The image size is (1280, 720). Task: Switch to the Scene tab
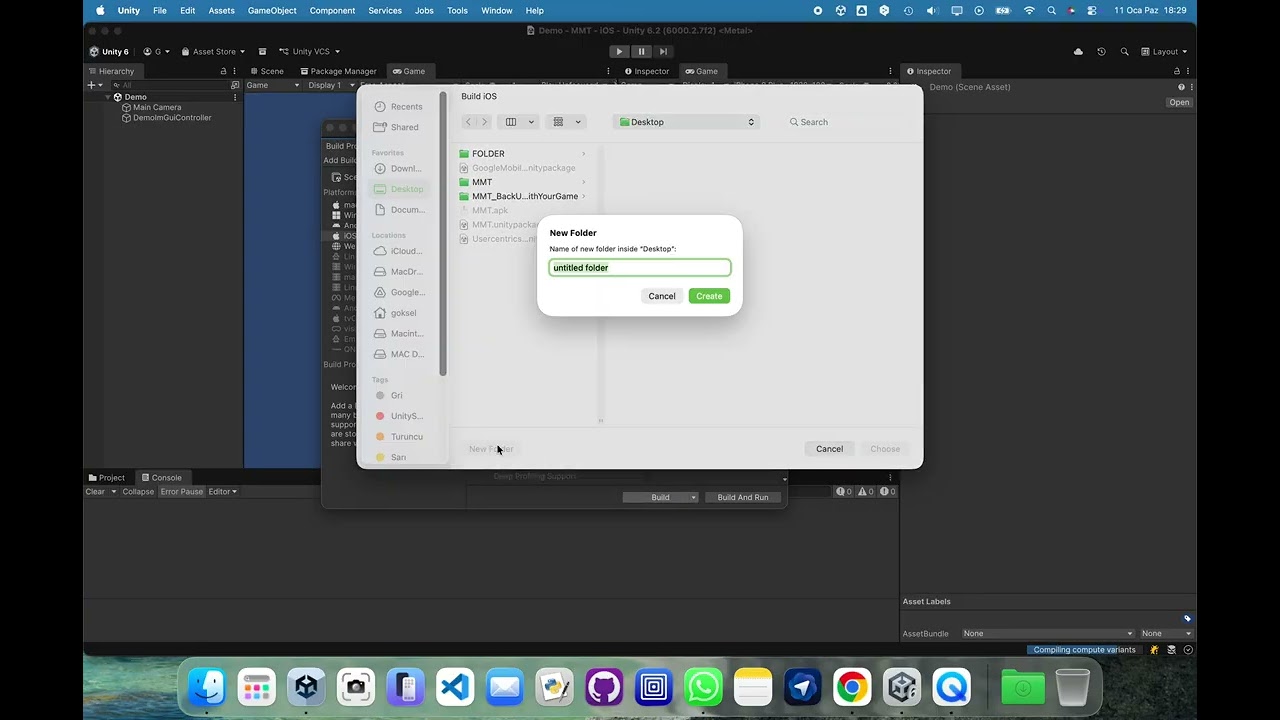pyautogui.click(x=267, y=71)
